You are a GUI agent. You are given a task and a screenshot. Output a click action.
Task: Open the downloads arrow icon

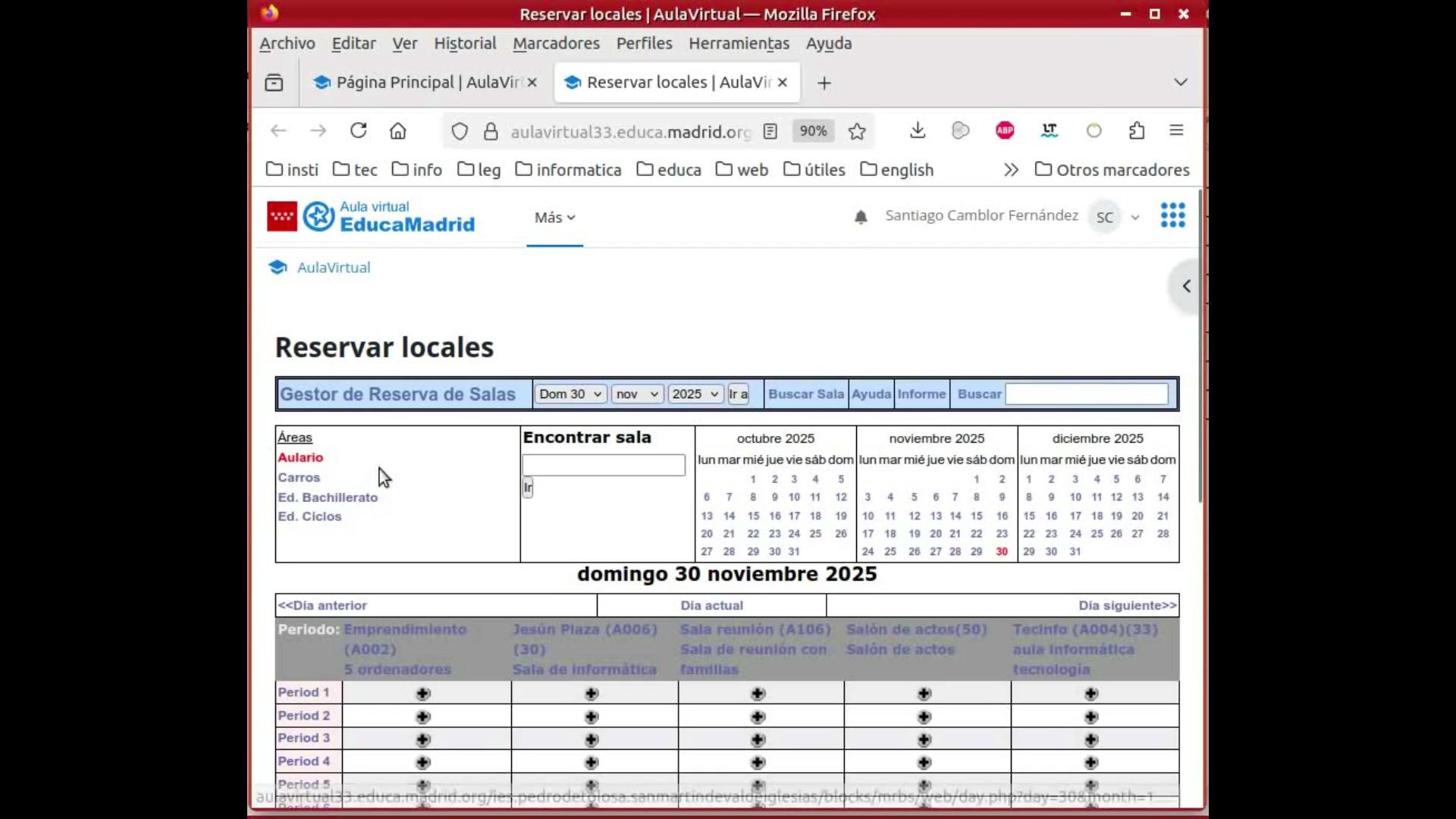pyautogui.click(x=918, y=130)
